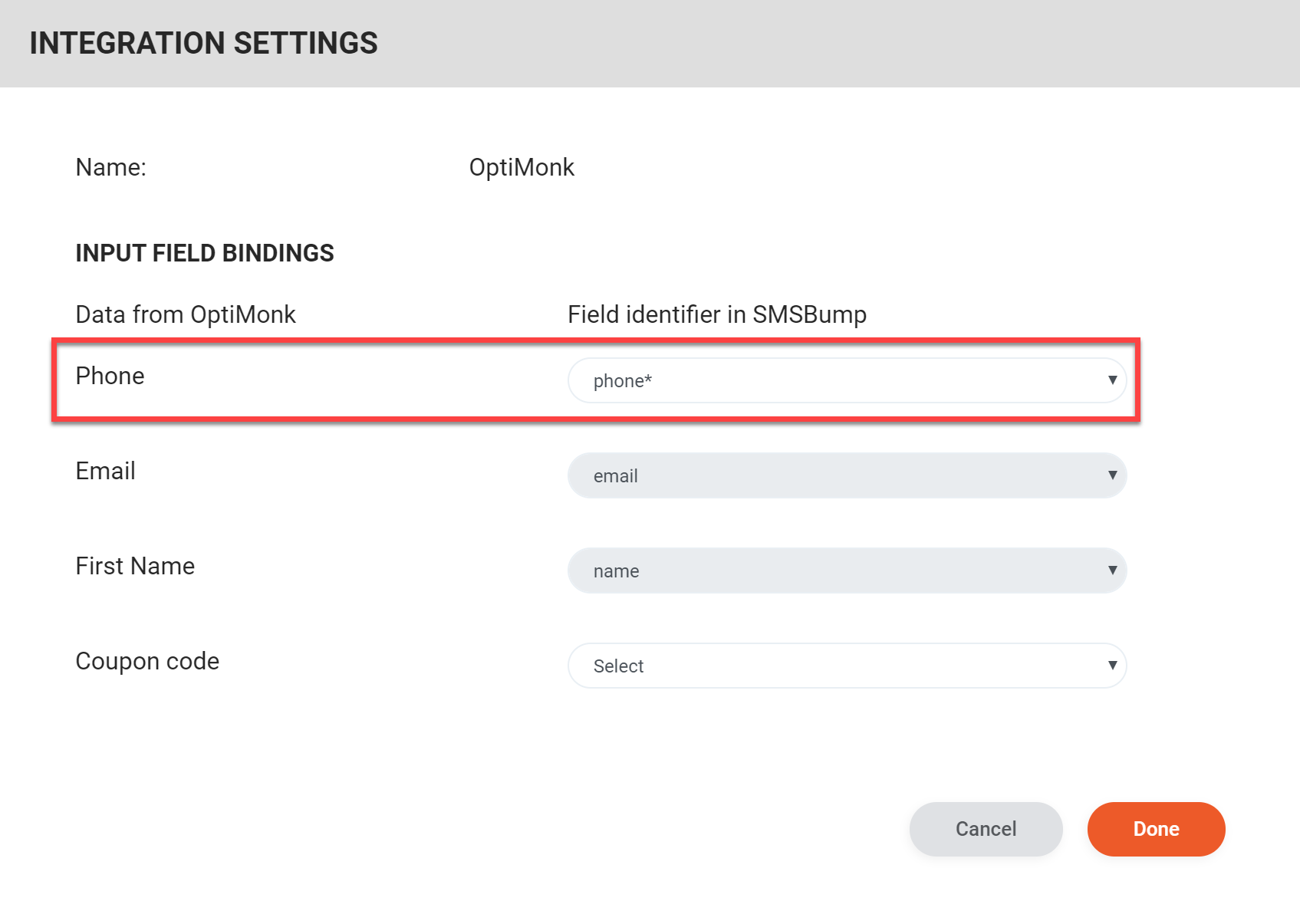Screen dimensions: 1300x924
Task: Click the Integration Settings title
Action: coord(204,43)
